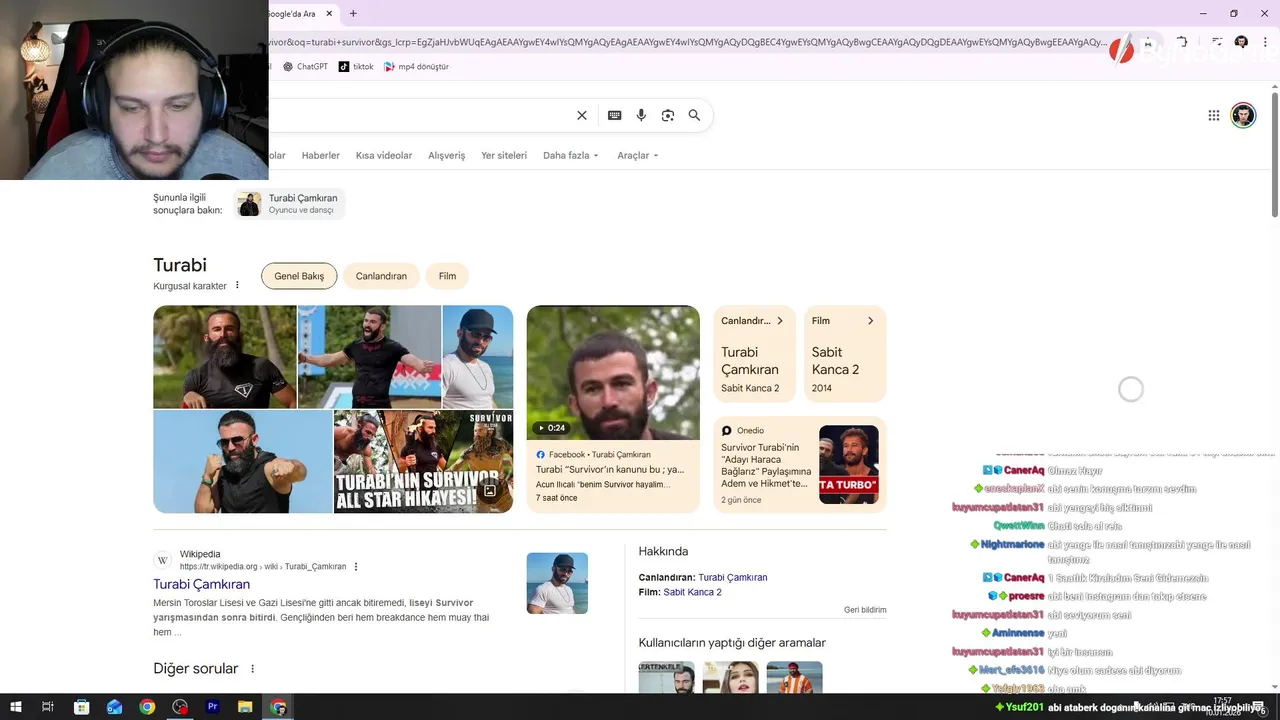Viewport: 1280px width, 720px height.
Task: Select the Genel Bakış chip
Action: 299,276
